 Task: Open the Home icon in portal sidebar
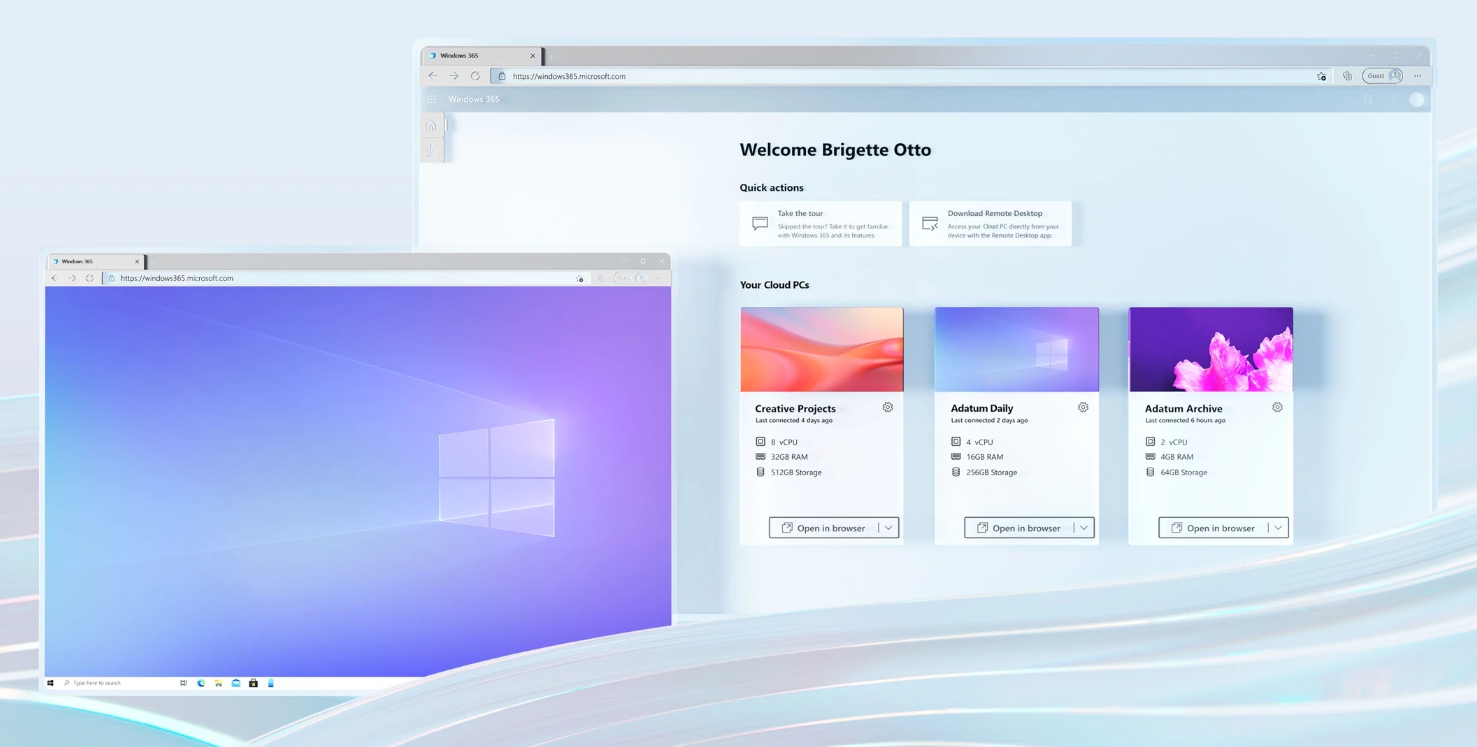431,125
